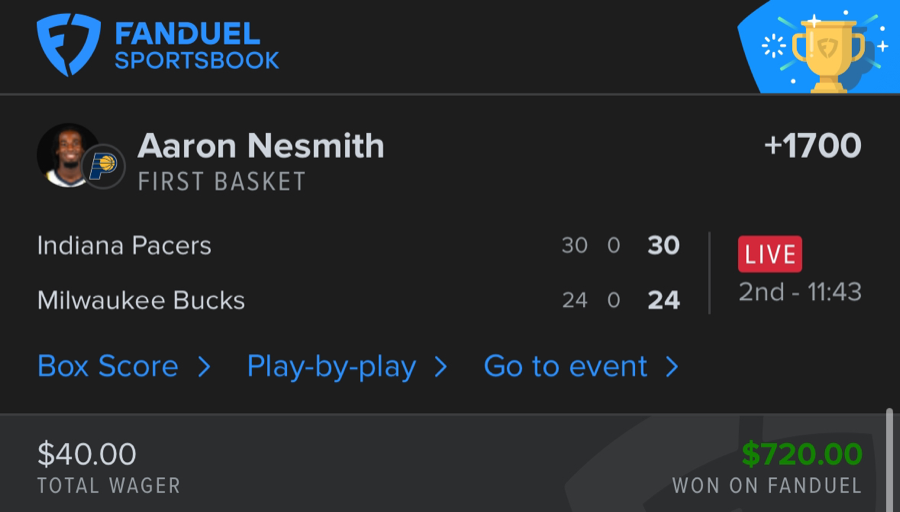Click the 2nd quarter 11:43 game clock
900x512 pixels.
800,292
